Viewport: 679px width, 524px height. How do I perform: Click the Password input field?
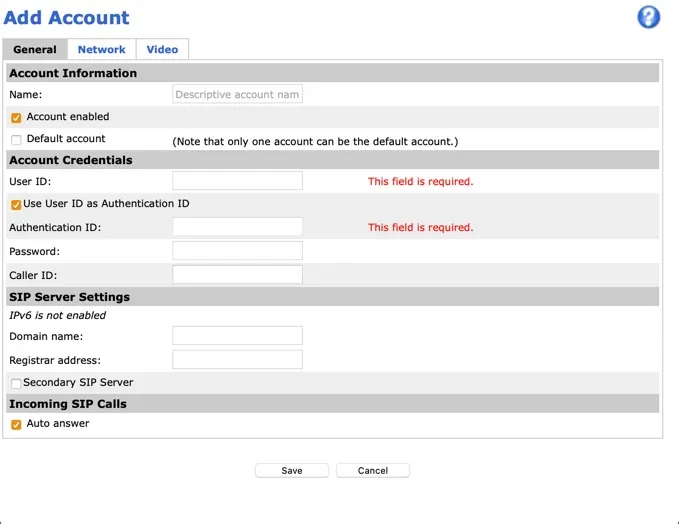click(x=237, y=250)
